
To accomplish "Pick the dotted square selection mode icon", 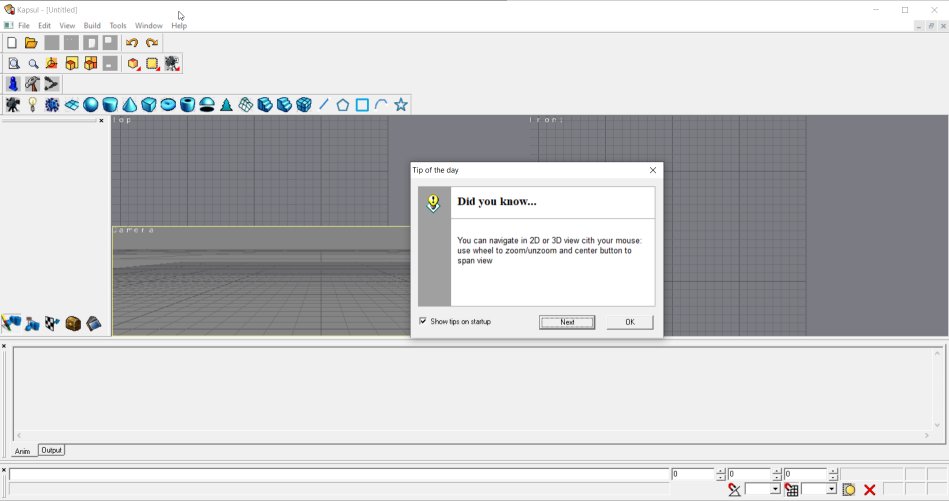I will [153, 64].
